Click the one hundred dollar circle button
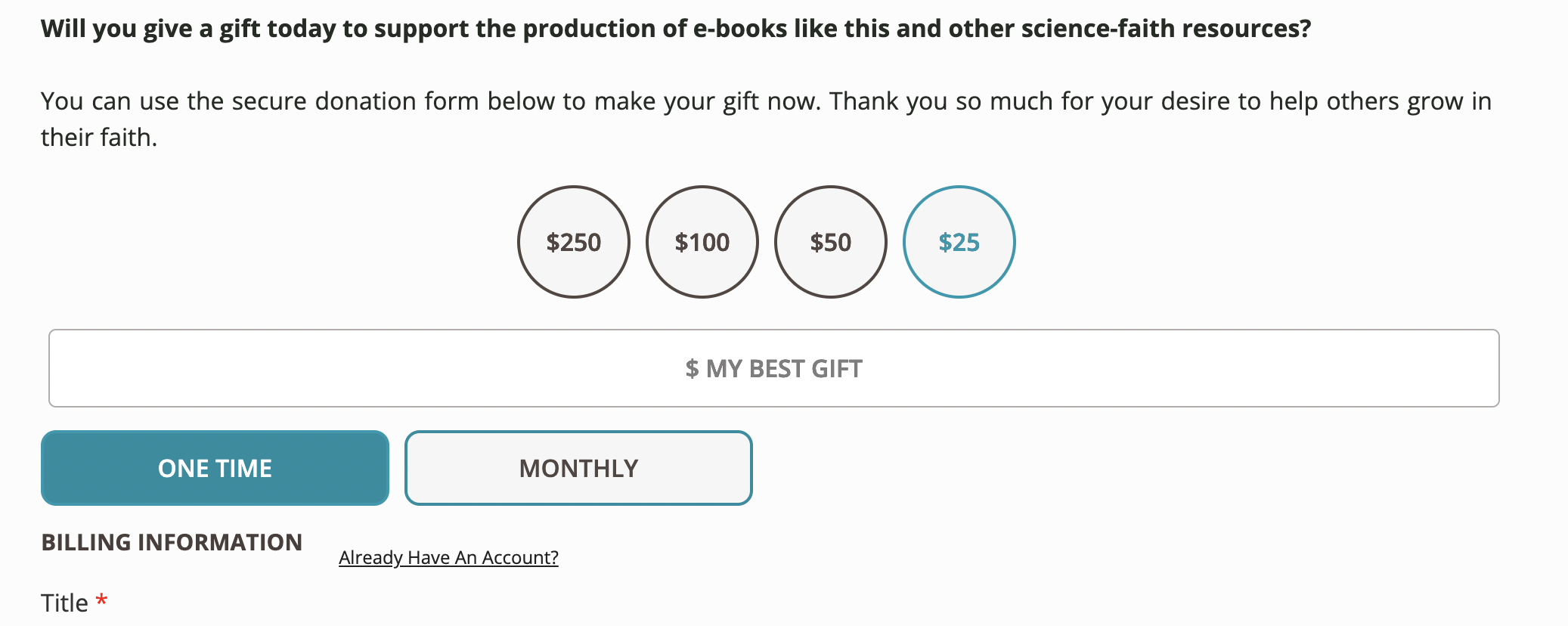 (x=702, y=242)
